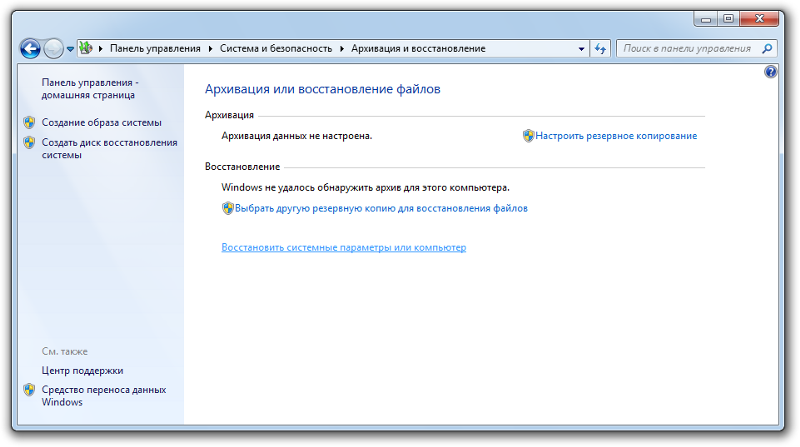The width and height of the screenshot is (800, 447).
Task: Click heading Архивация или восстановление файлов
Action: point(322,89)
